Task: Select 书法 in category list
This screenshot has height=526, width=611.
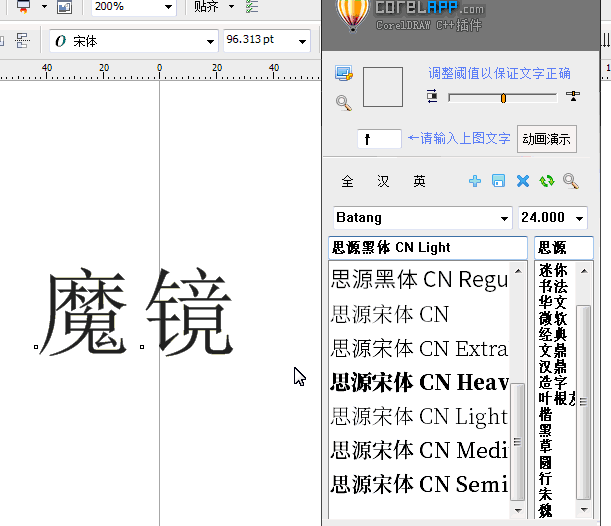Action: pos(553,286)
